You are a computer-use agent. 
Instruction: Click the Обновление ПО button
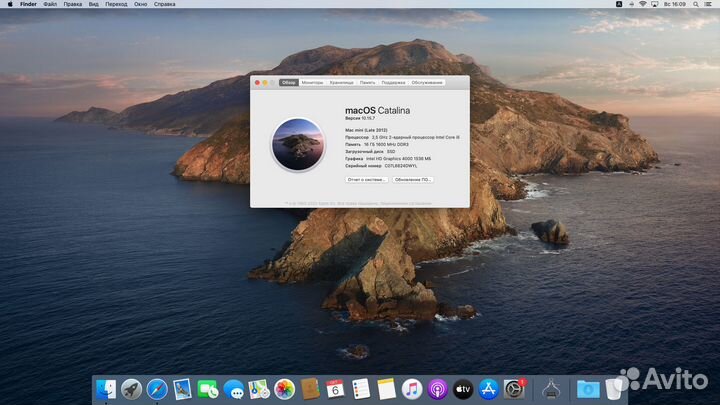pyautogui.click(x=413, y=180)
